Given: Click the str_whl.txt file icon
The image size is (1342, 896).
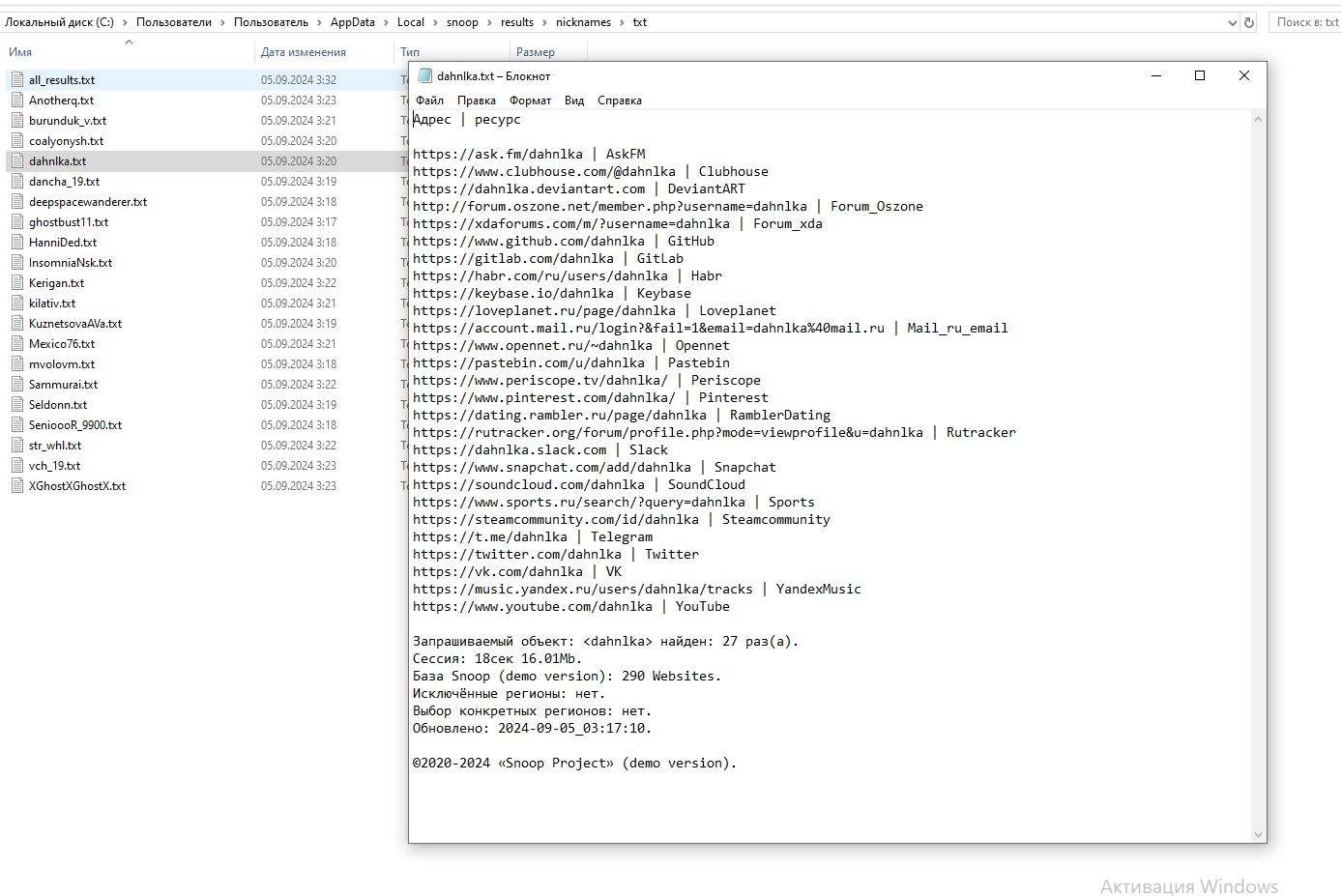Looking at the screenshot, I should (17, 445).
